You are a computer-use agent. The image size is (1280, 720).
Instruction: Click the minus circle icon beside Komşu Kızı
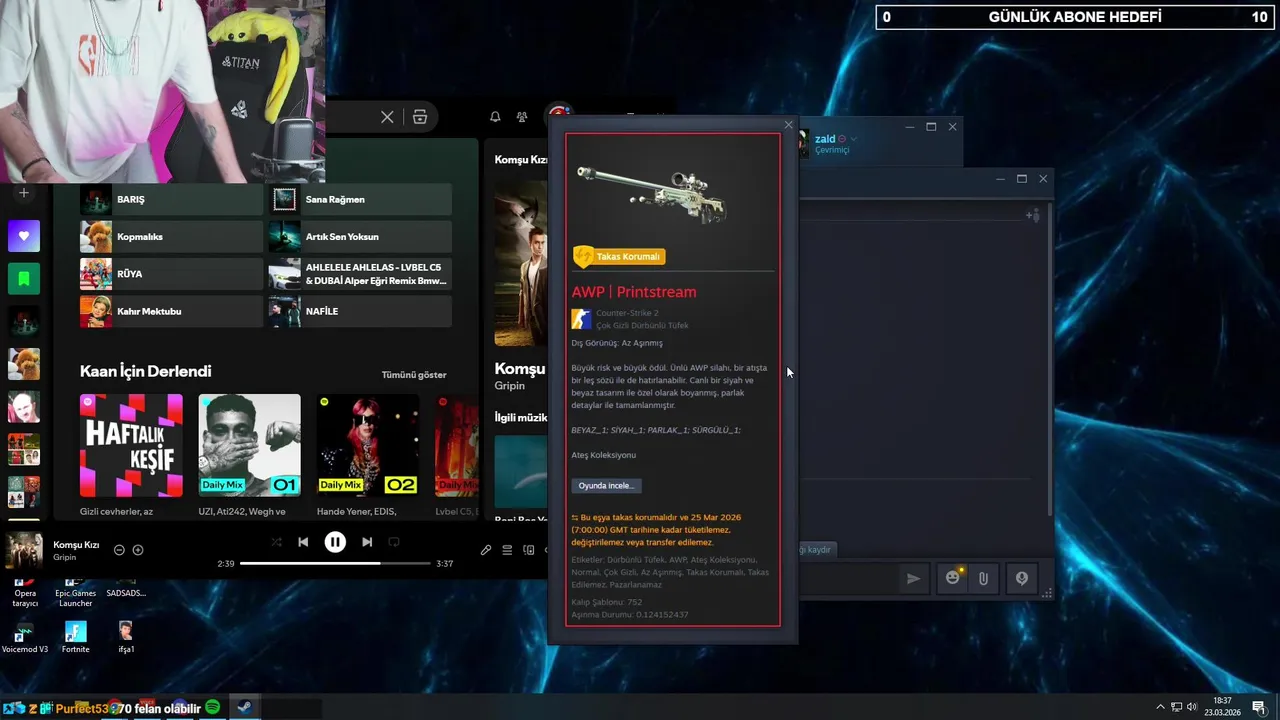click(x=119, y=550)
